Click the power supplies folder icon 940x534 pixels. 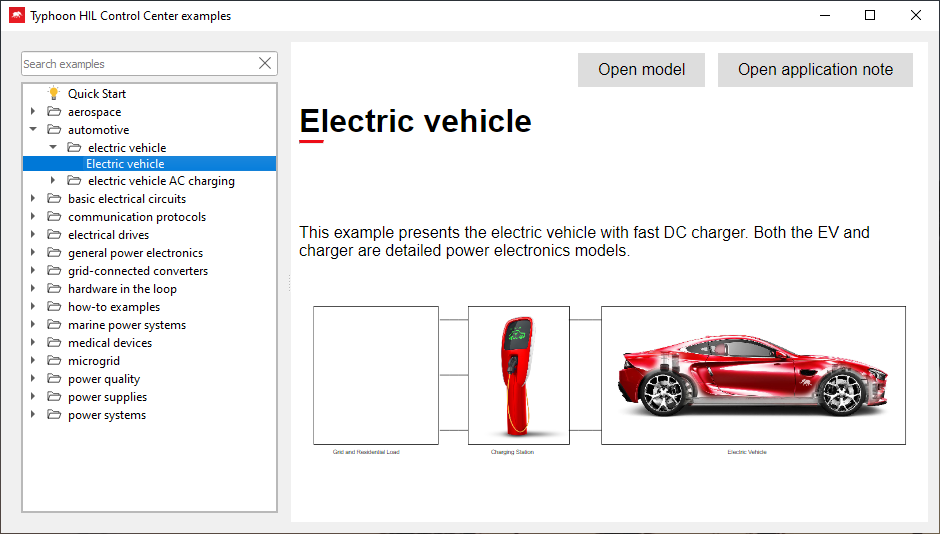(x=54, y=396)
